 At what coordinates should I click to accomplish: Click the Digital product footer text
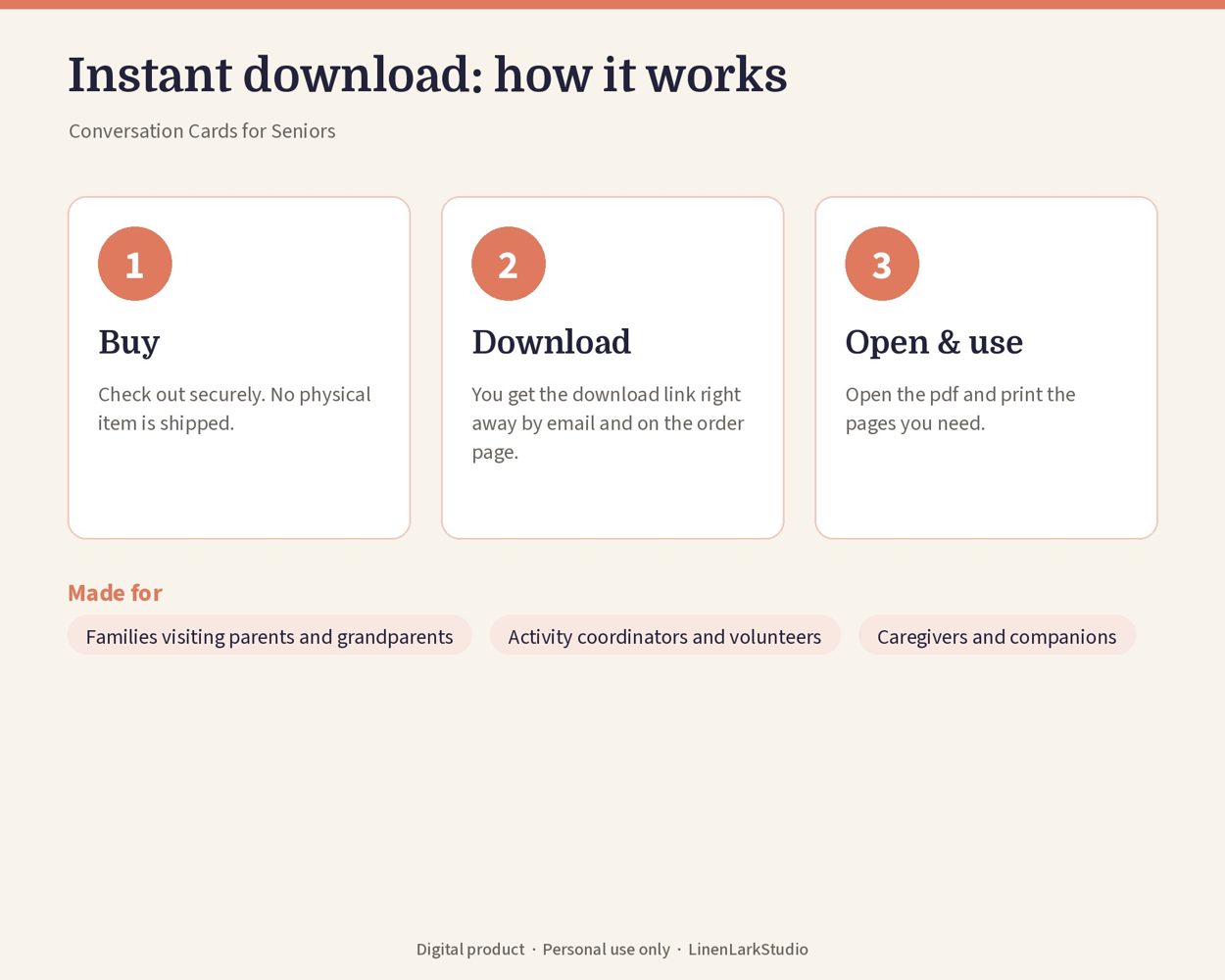coord(470,949)
